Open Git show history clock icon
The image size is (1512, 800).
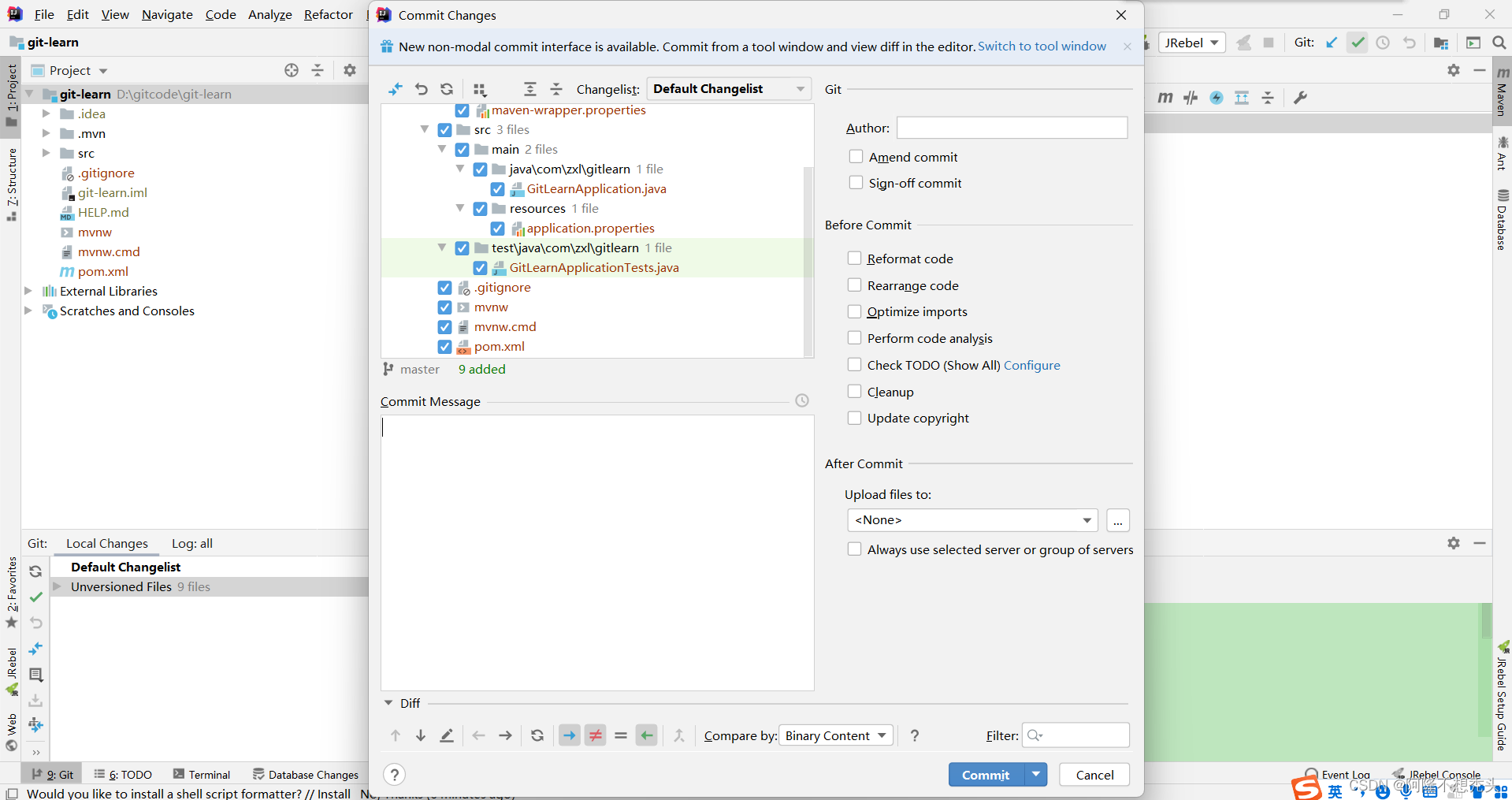click(x=1383, y=43)
